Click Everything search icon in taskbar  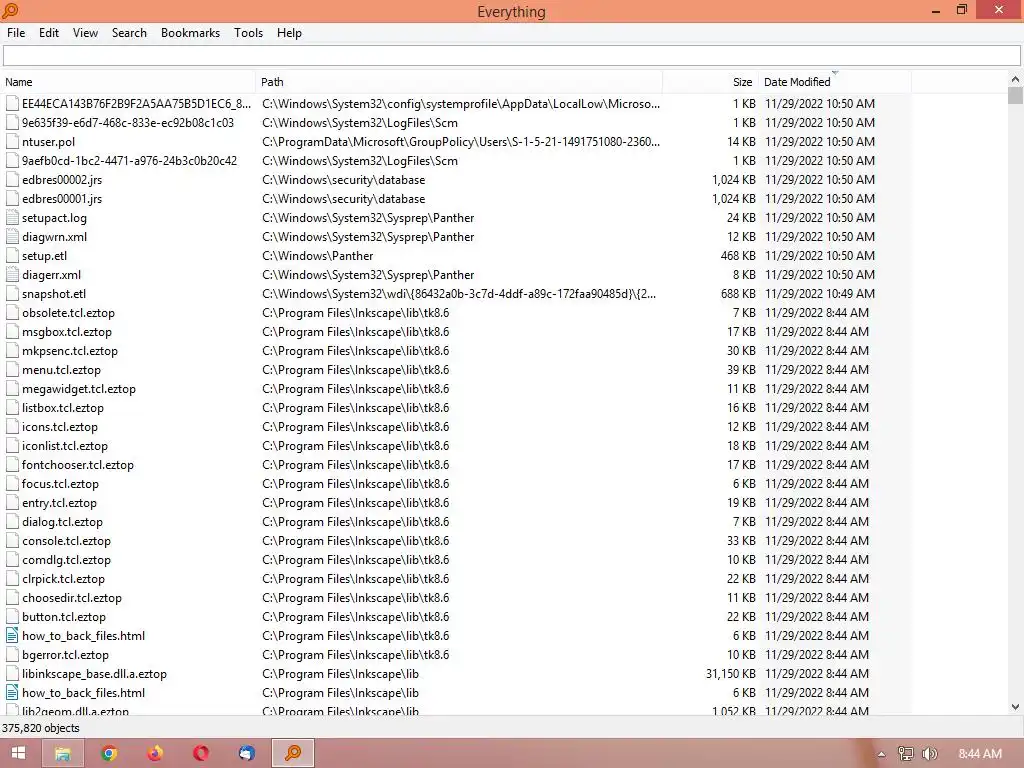point(293,753)
